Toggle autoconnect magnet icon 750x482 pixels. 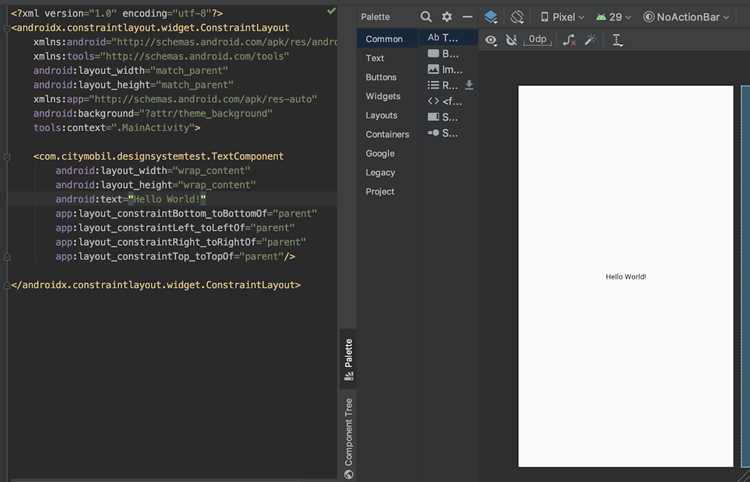pyautogui.click(x=511, y=41)
